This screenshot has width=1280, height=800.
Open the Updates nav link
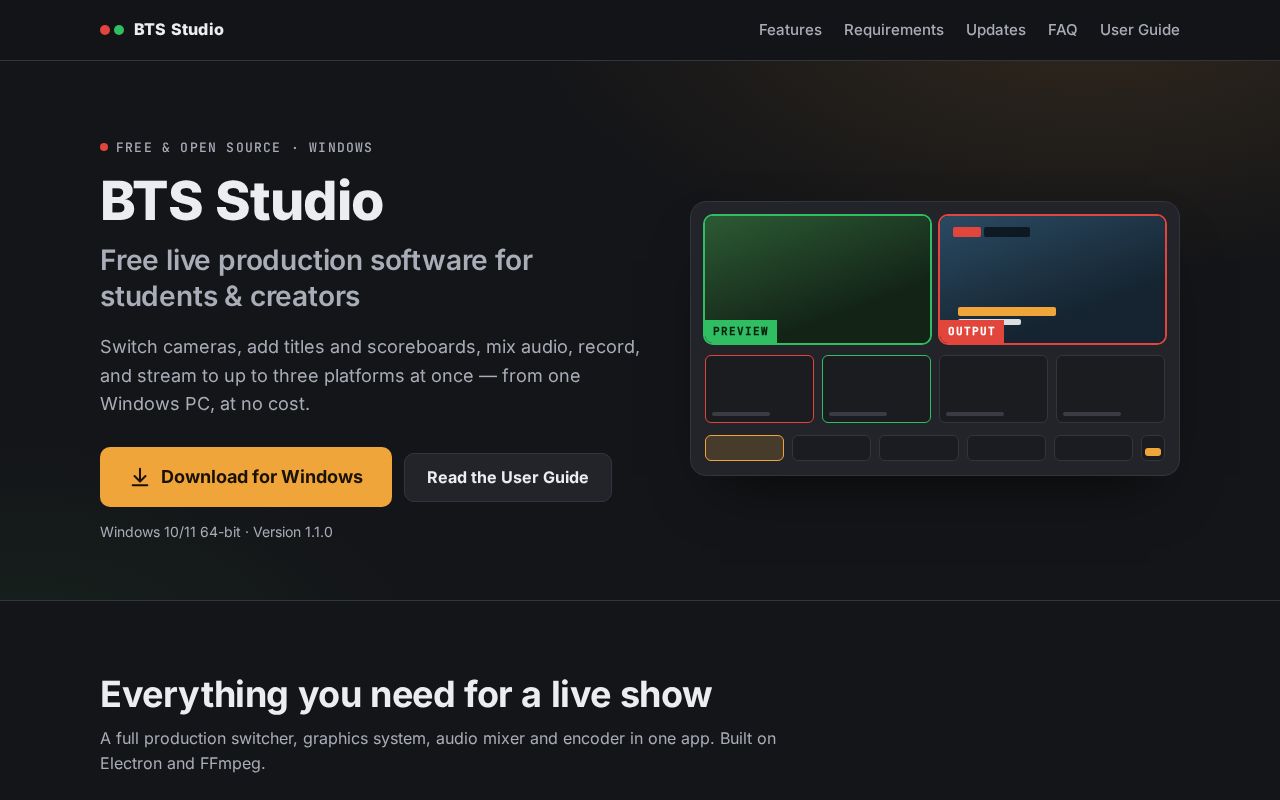point(996,30)
